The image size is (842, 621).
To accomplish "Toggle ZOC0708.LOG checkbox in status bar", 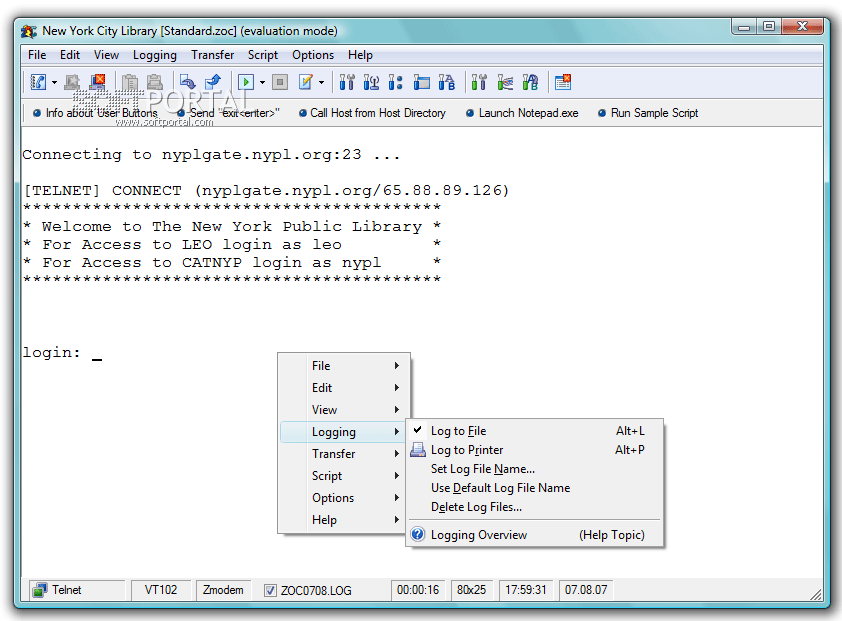I will [270, 590].
